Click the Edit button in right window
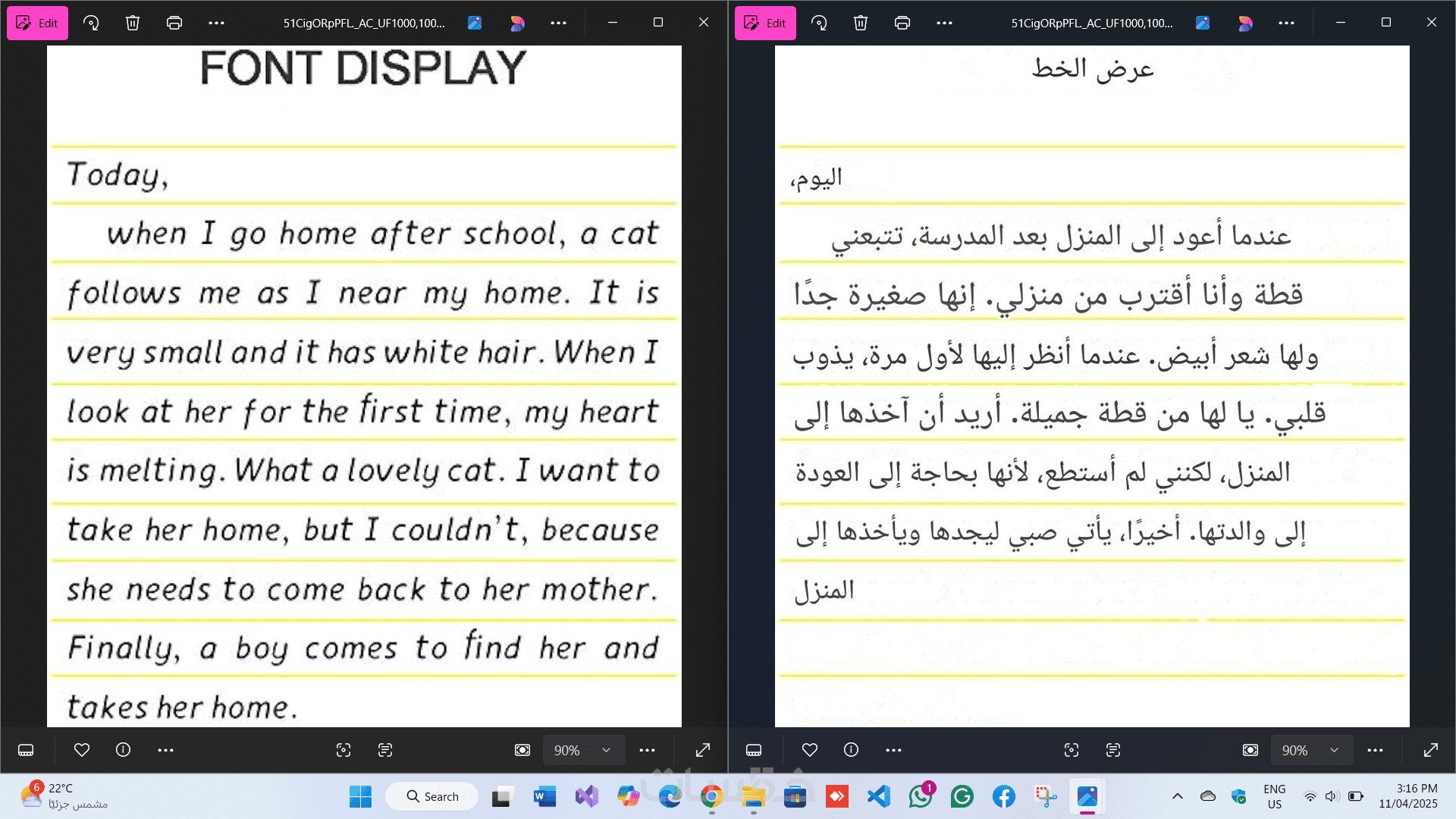The height and width of the screenshot is (819, 1456). pos(765,23)
